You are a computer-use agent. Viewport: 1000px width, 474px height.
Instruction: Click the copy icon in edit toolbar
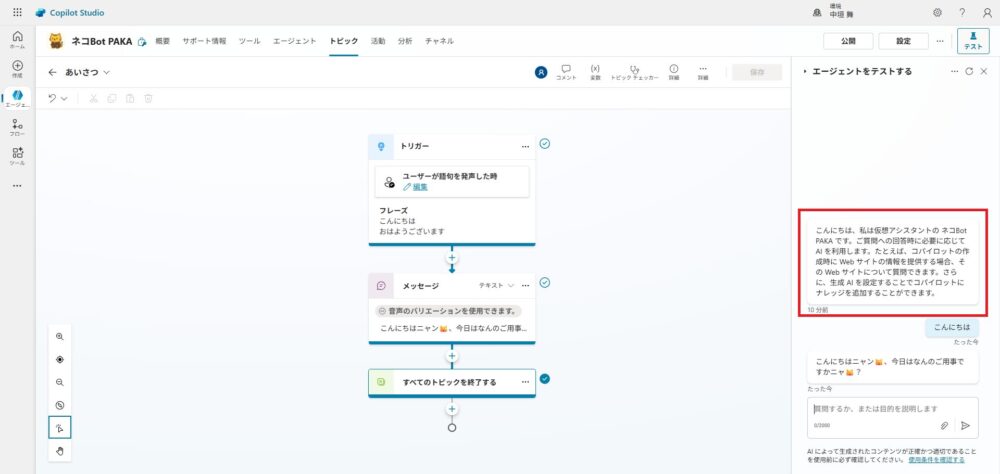(x=112, y=98)
